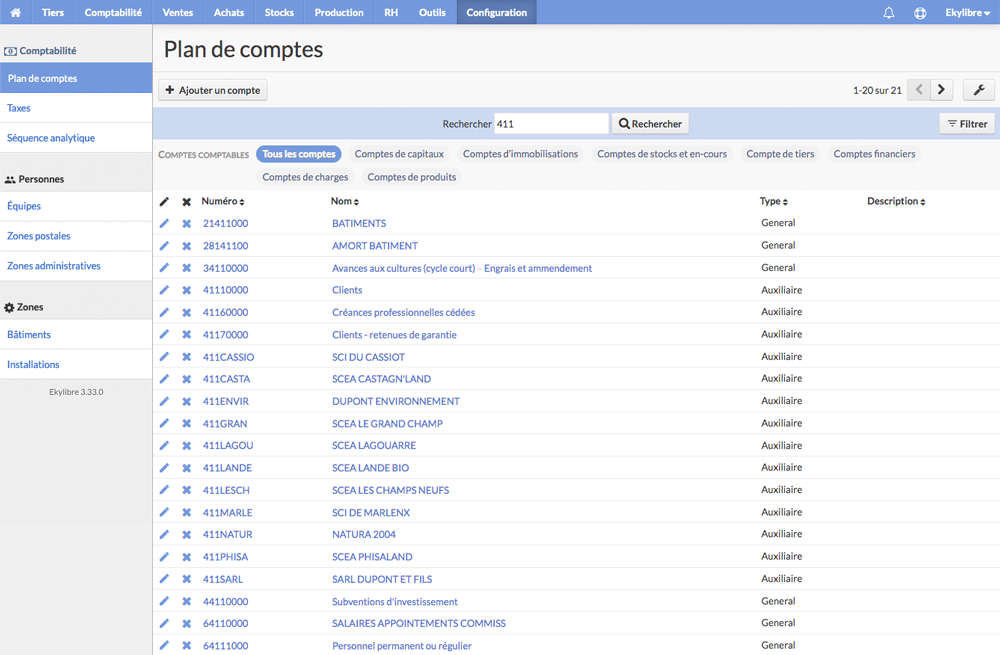Sort the table by Type column
Screen dimensions: 1000x655
coord(774,201)
